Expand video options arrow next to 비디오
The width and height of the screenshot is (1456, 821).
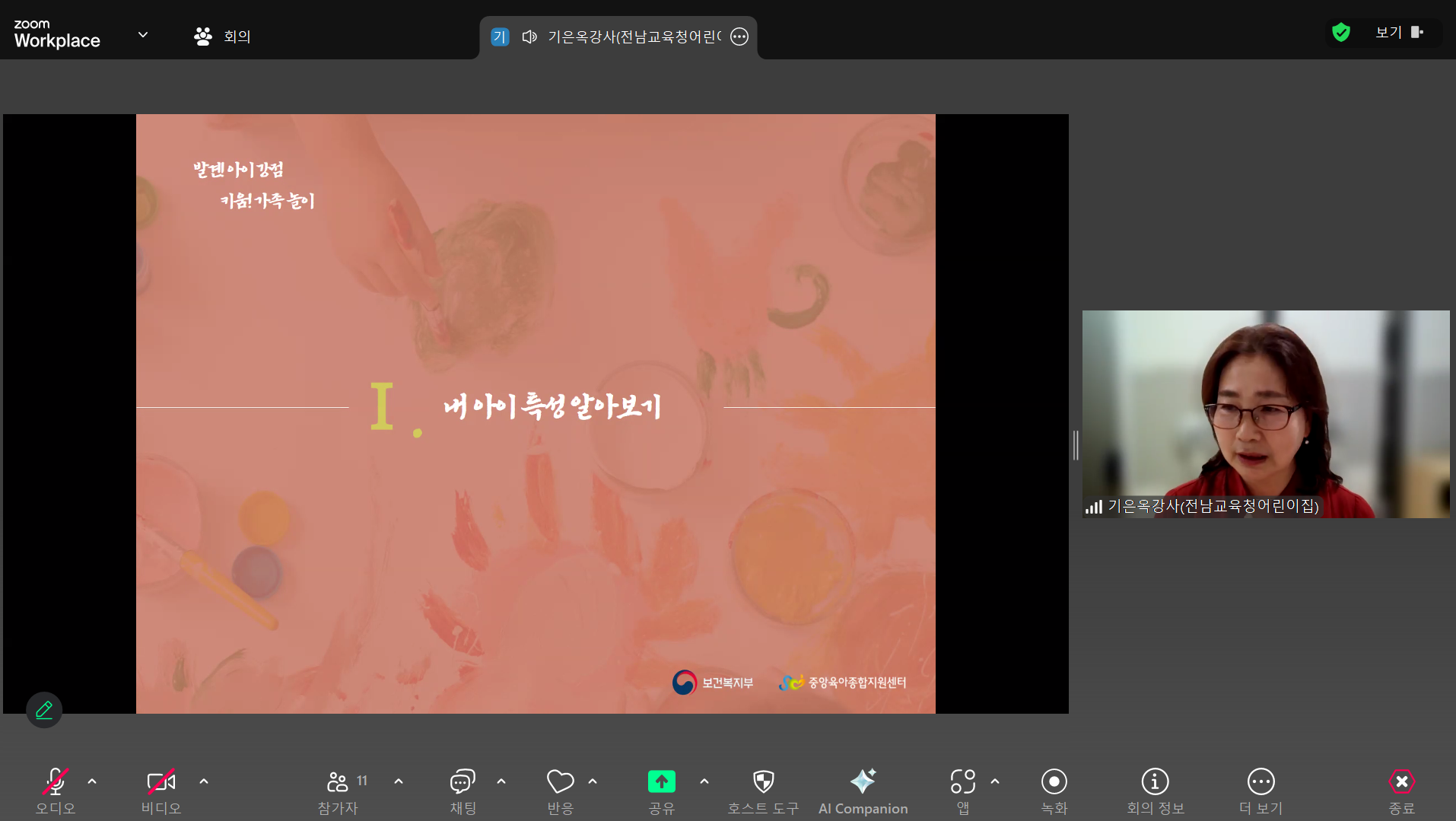coord(204,781)
